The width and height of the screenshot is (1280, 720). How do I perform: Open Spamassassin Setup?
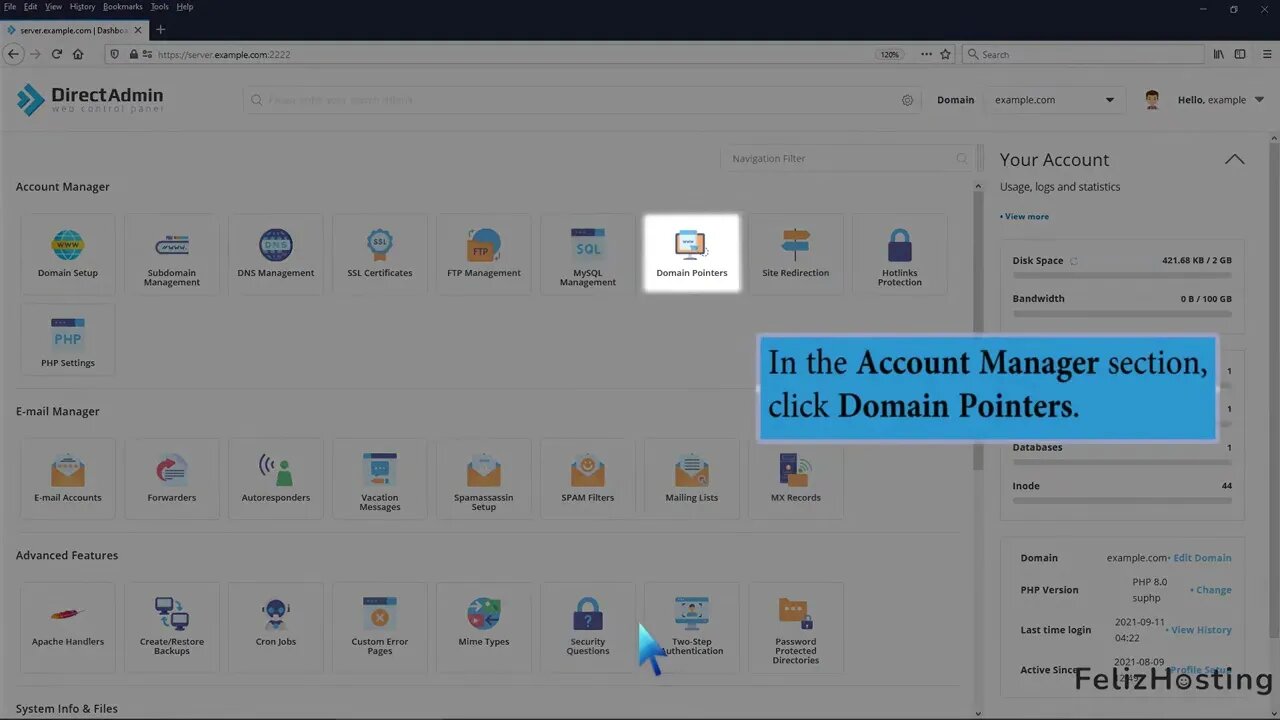click(484, 478)
